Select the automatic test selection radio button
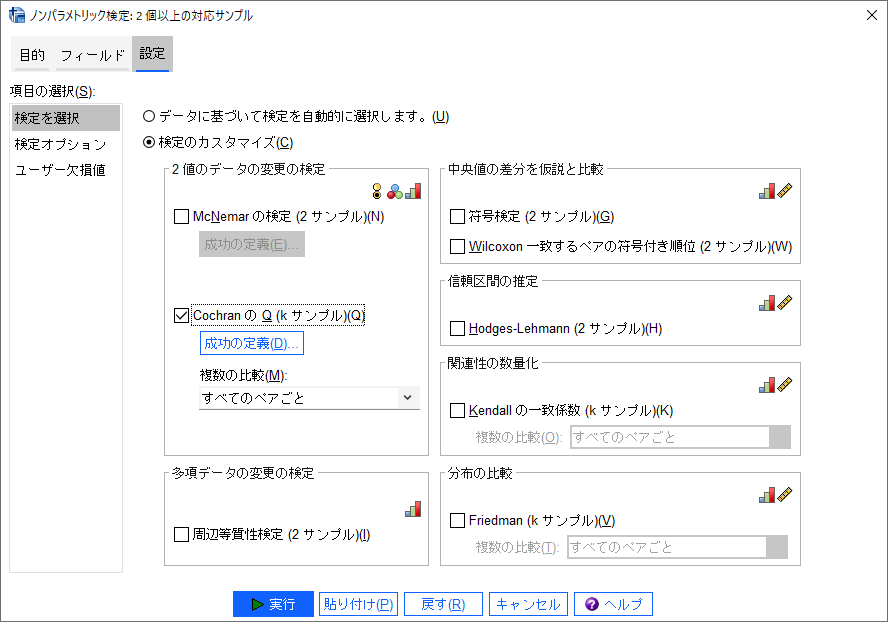The height and width of the screenshot is (622, 888). (149, 116)
